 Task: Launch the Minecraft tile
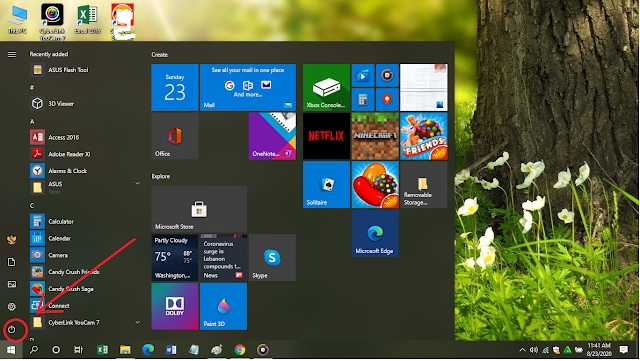tap(375, 136)
